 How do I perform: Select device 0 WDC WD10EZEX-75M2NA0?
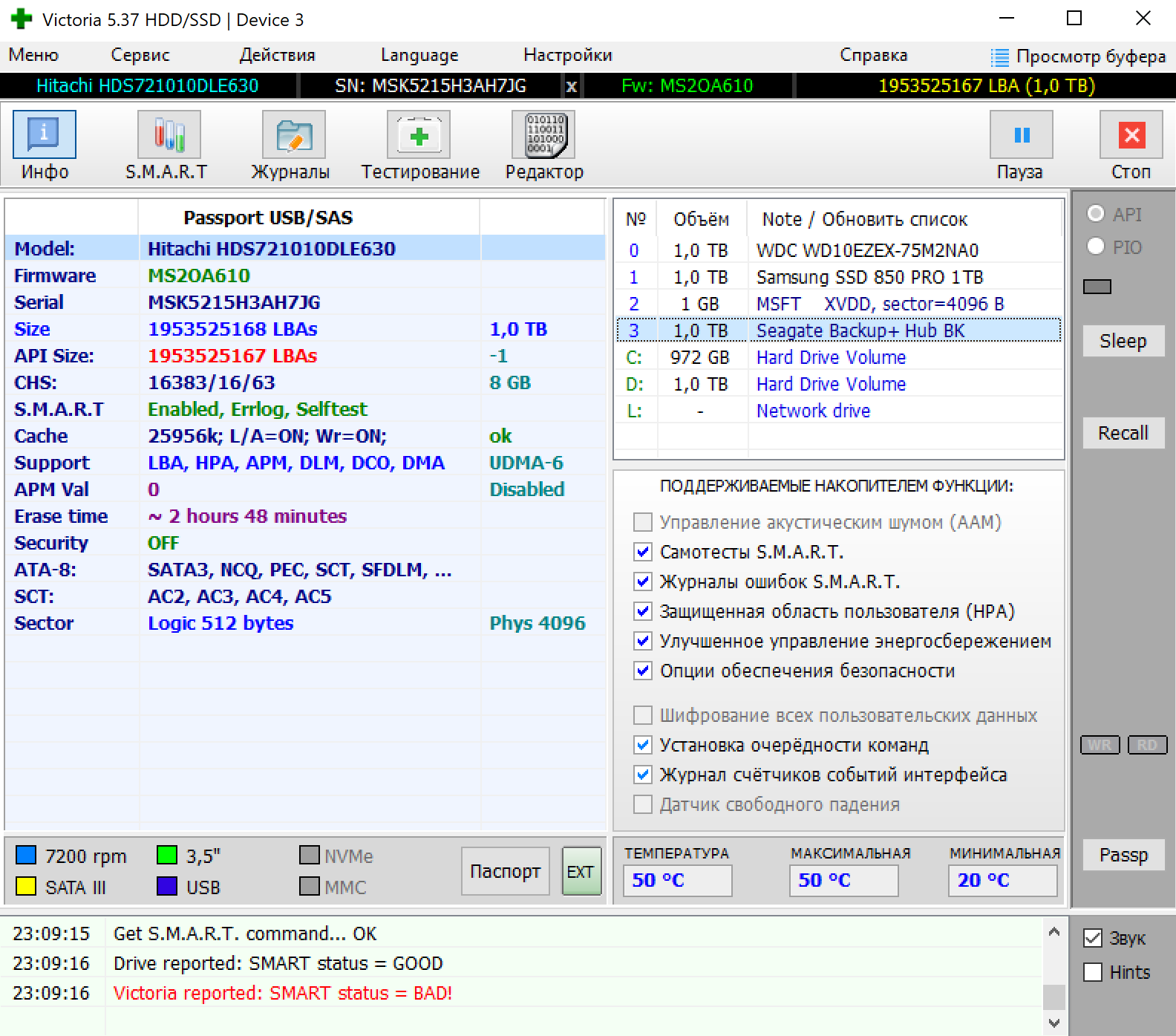839,250
